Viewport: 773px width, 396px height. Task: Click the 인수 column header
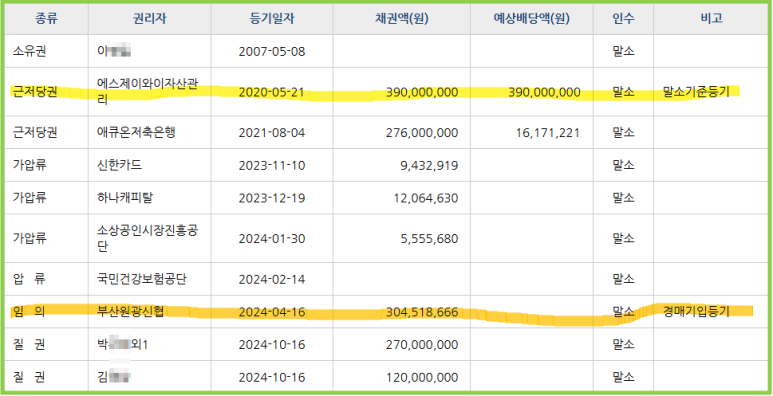click(x=623, y=19)
